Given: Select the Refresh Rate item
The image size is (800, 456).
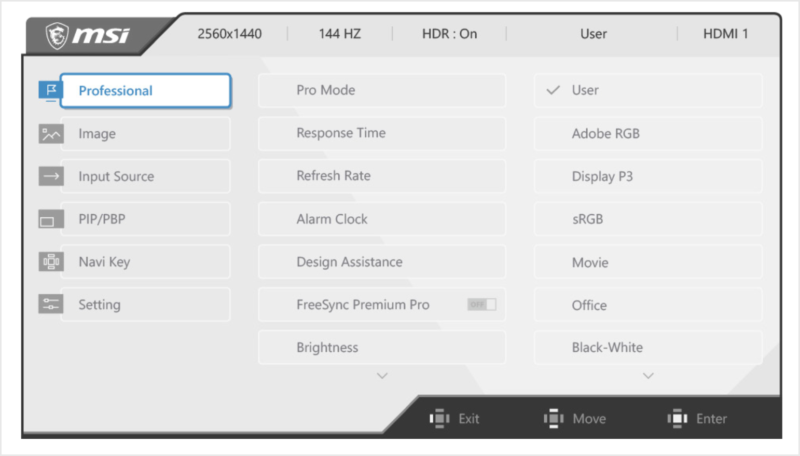Looking at the screenshot, I should pos(382,176).
